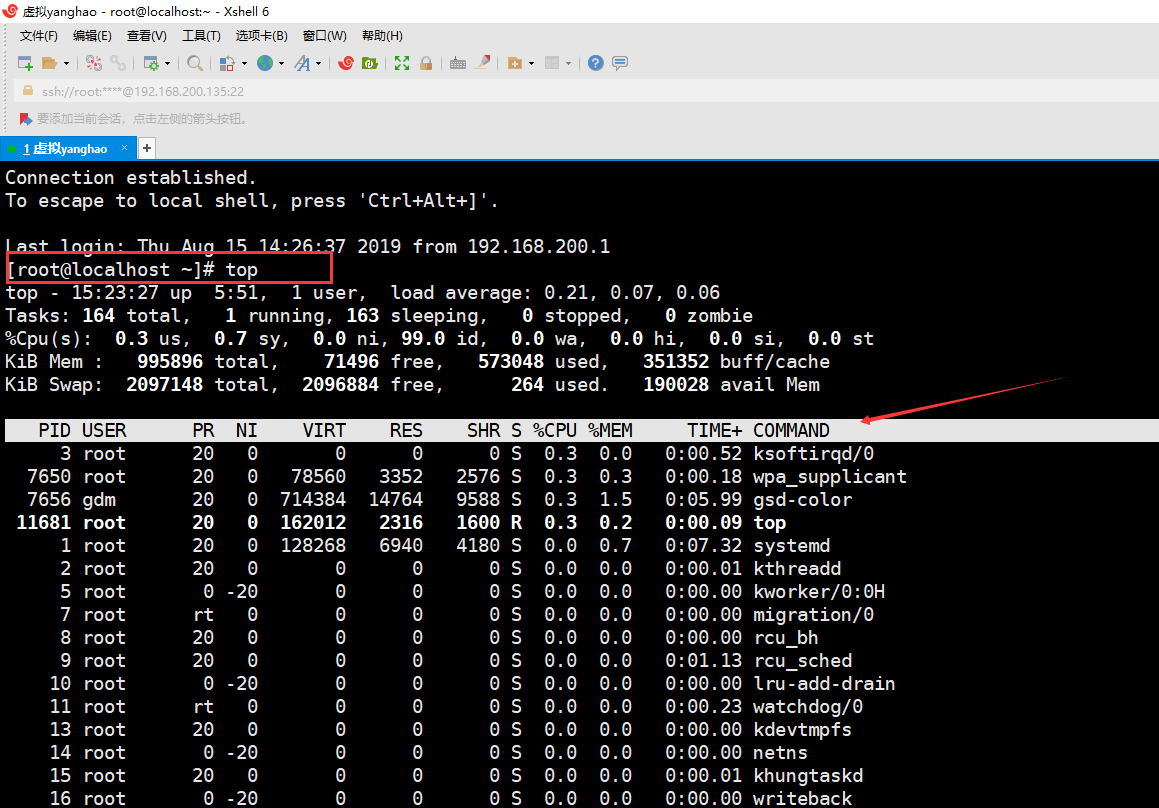This screenshot has height=808, width=1159.
Task: Click the PID column header in top
Action: click(x=55, y=430)
